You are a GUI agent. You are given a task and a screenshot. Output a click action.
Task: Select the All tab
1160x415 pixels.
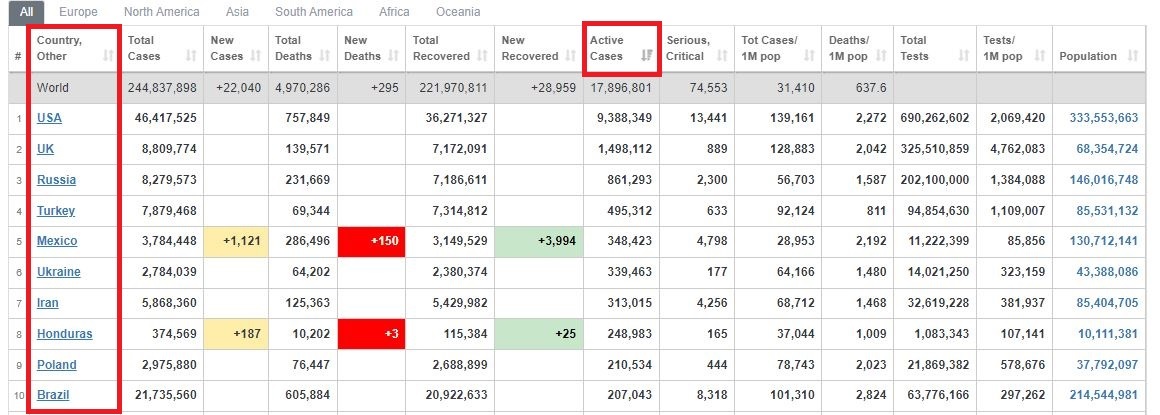pyautogui.click(x=27, y=12)
